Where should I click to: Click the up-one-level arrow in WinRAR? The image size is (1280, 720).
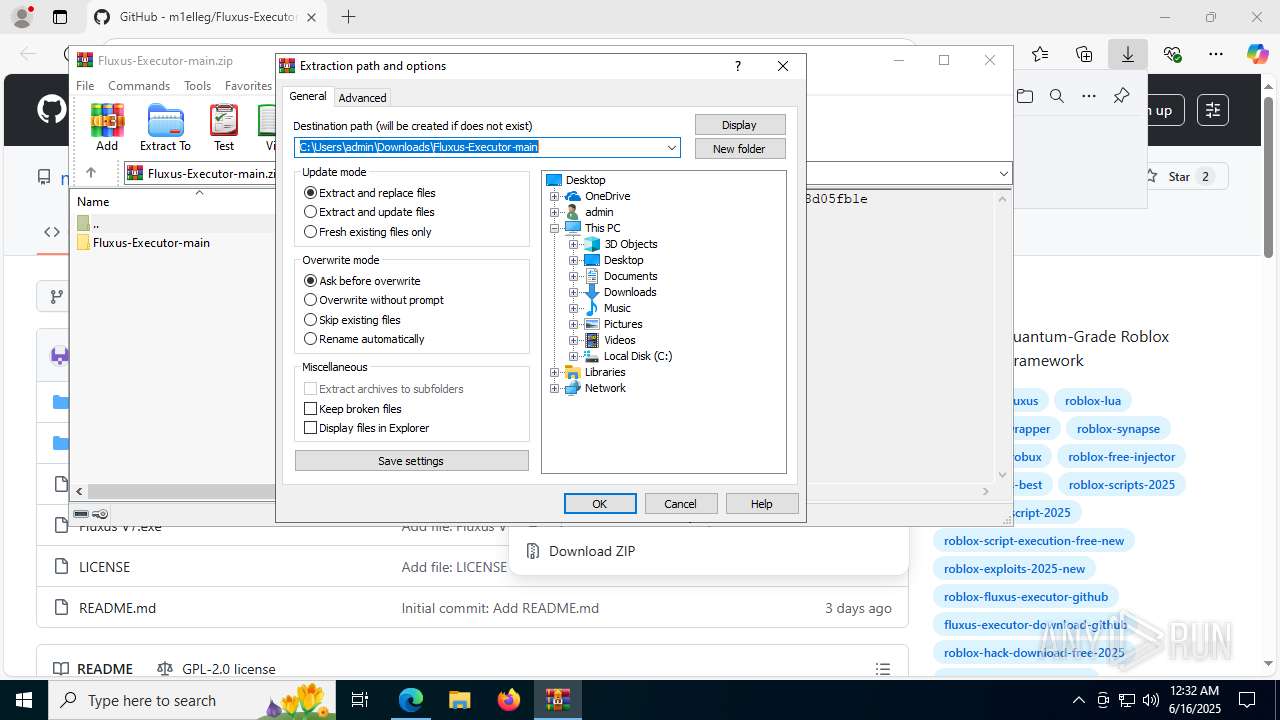[x=91, y=173]
